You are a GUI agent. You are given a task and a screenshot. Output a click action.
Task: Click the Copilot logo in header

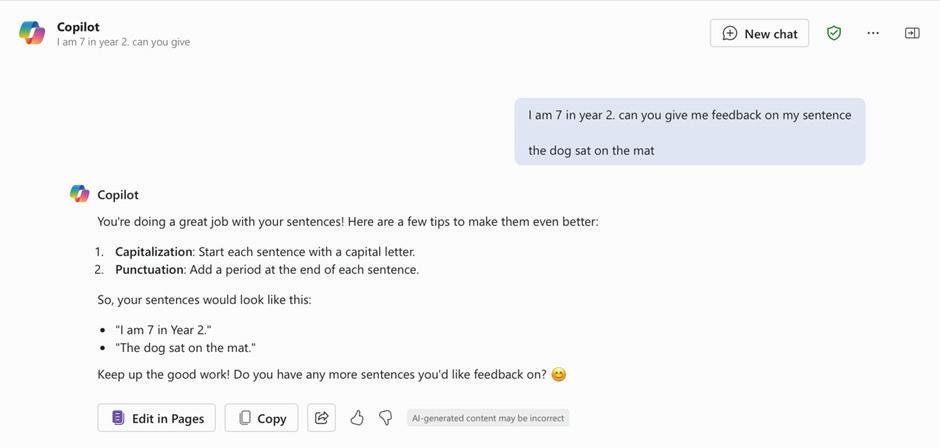click(x=32, y=33)
